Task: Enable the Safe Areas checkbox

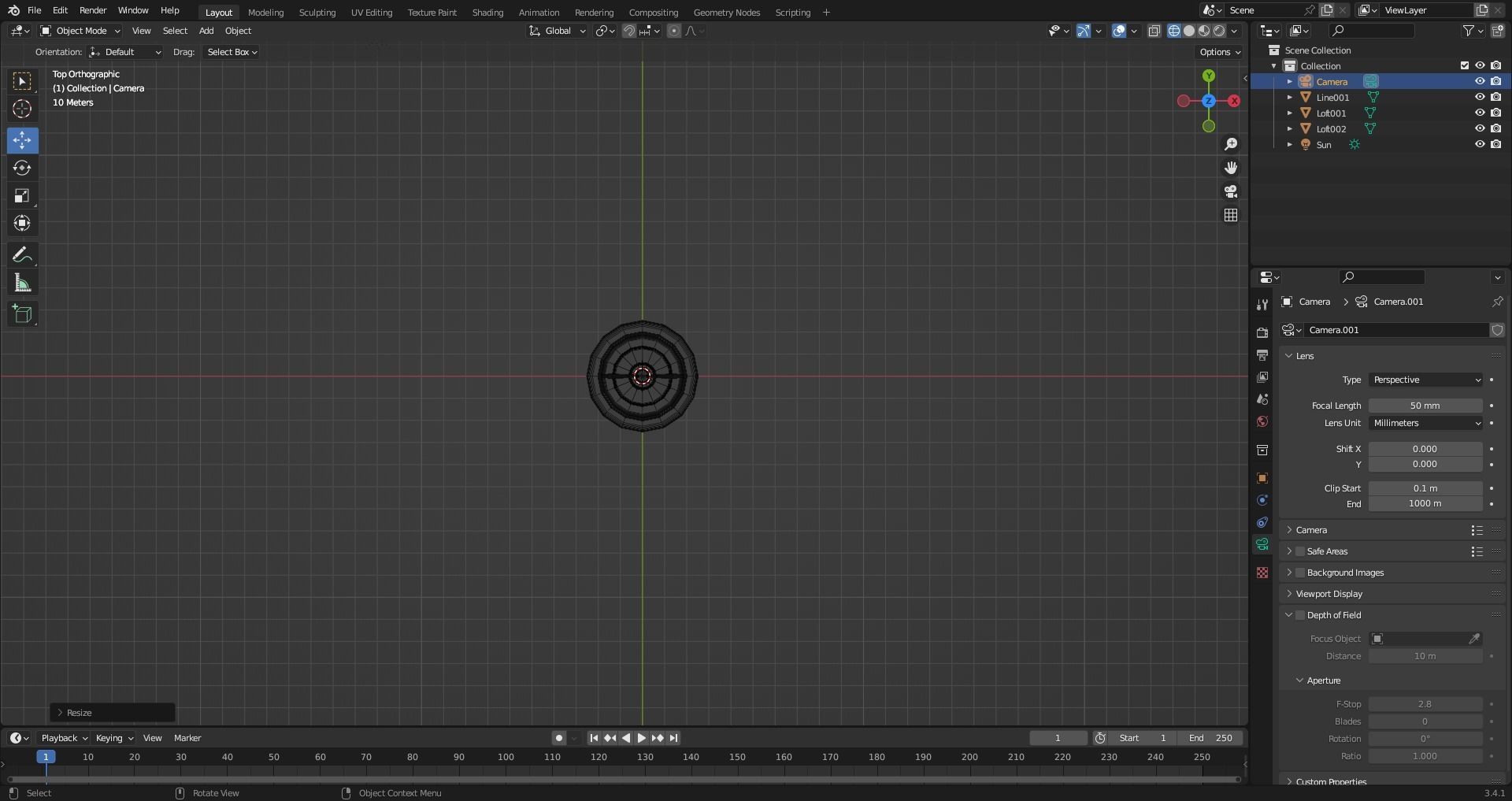Action: point(1300,551)
